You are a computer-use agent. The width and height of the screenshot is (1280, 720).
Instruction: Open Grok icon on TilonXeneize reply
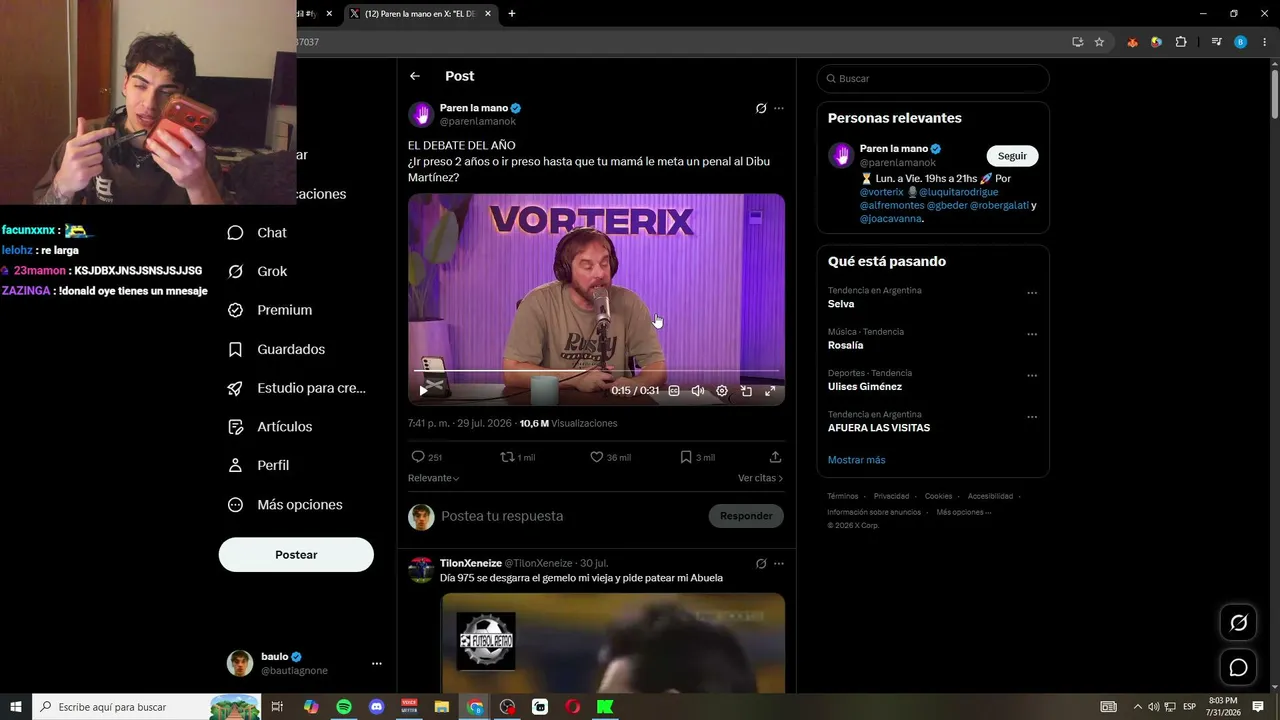pyautogui.click(x=761, y=563)
